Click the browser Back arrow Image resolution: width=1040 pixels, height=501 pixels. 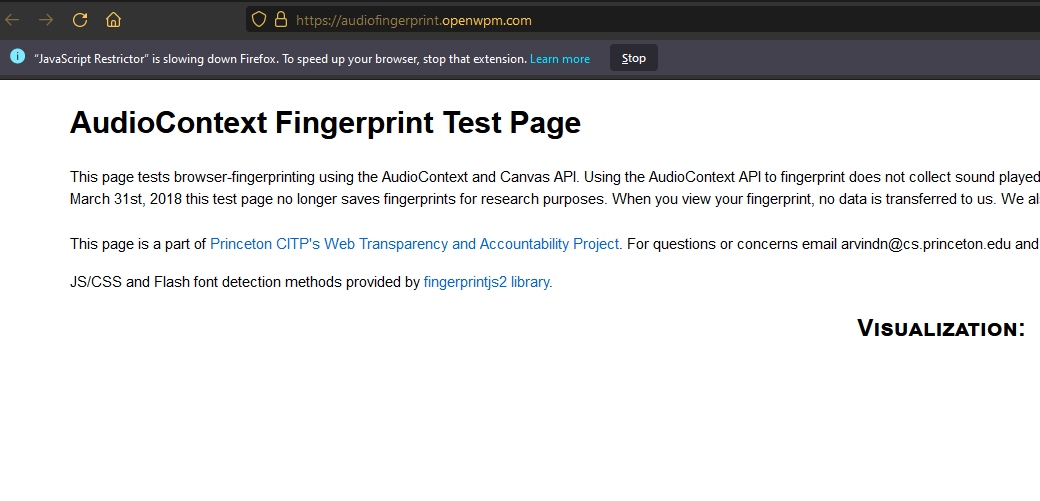click(13, 19)
